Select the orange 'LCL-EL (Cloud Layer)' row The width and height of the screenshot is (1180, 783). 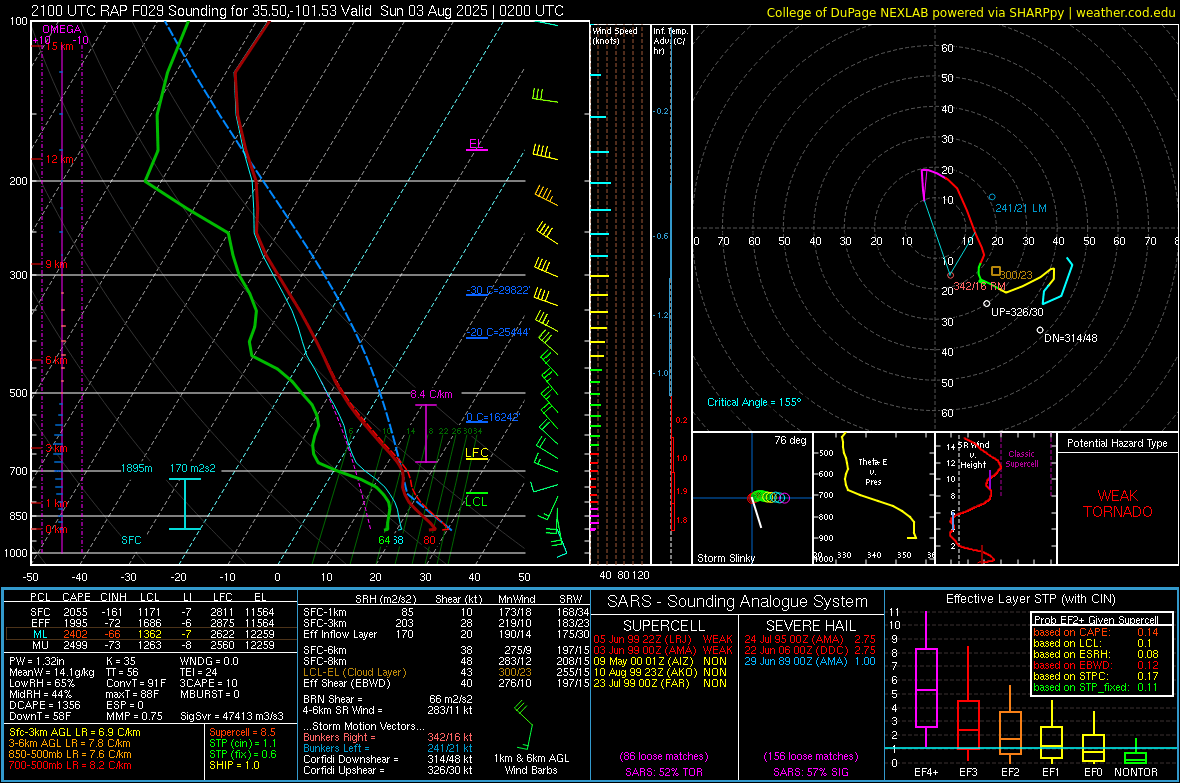446,672
